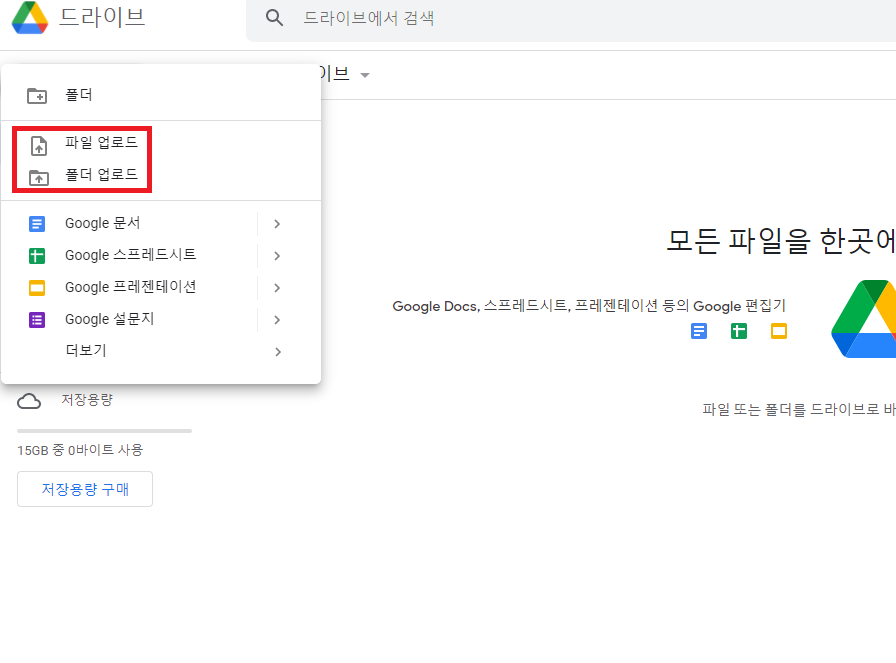The height and width of the screenshot is (663, 896).
Task: Expand the Google 문서 submenu arrow
Action: [277, 223]
